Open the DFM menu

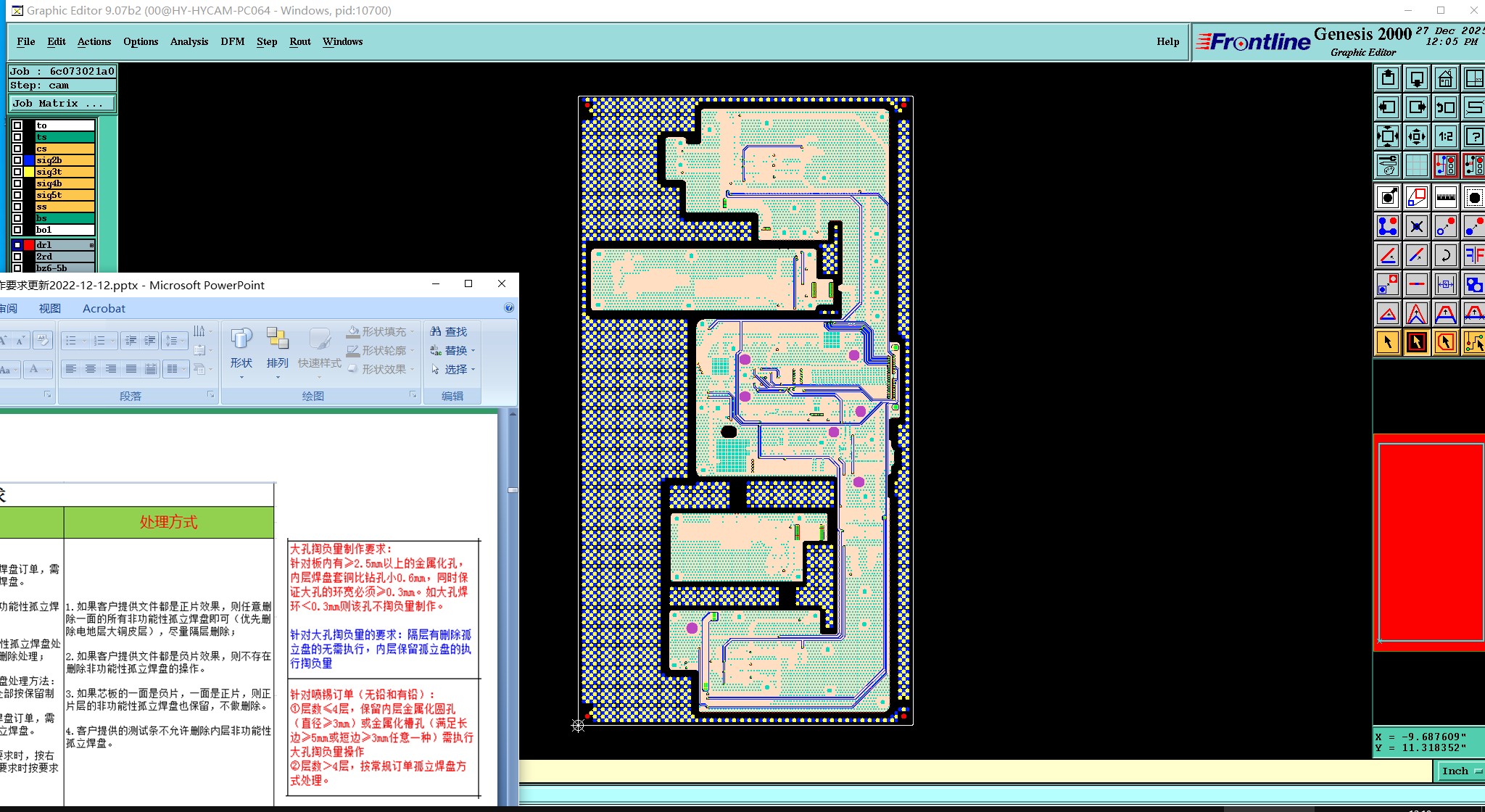click(232, 42)
